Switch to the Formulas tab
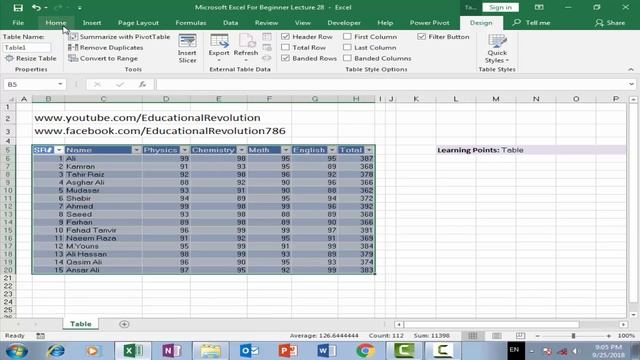 tap(191, 23)
